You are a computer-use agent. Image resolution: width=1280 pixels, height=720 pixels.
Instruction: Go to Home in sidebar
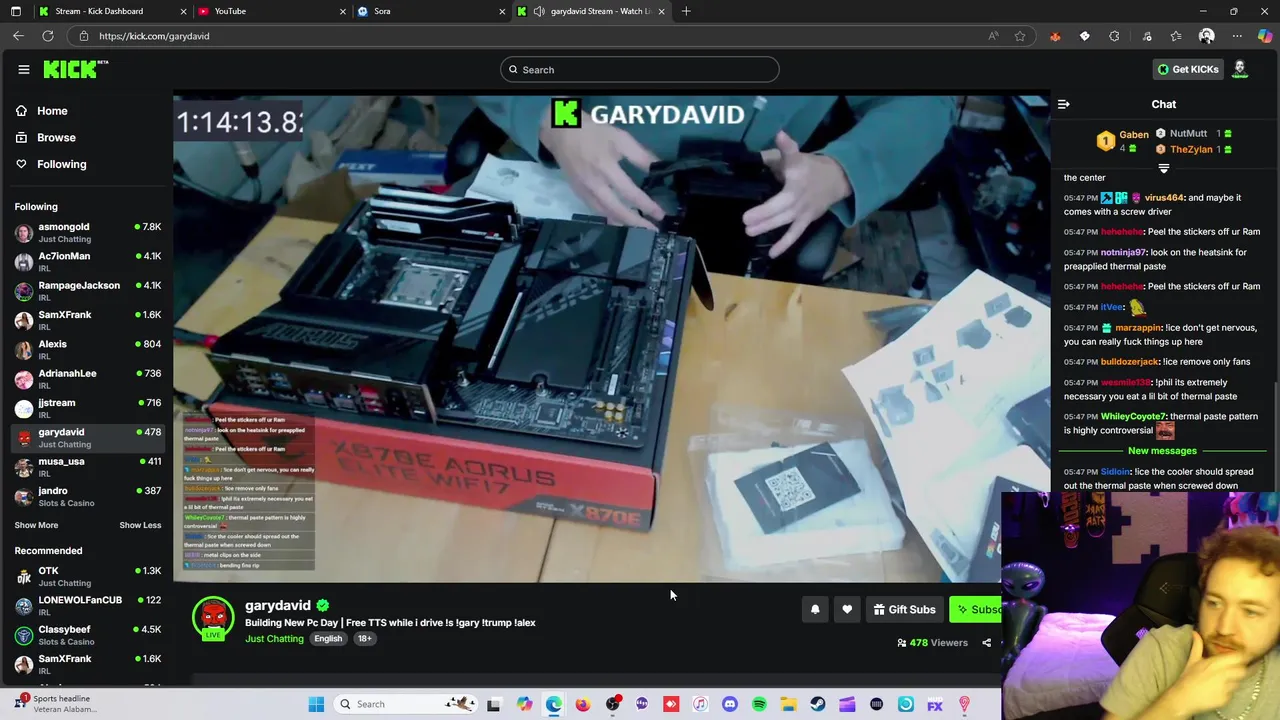tap(52, 111)
